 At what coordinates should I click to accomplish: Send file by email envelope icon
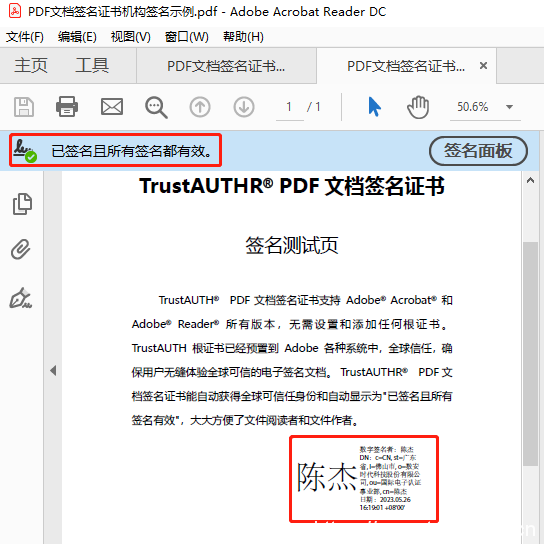(112, 107)
